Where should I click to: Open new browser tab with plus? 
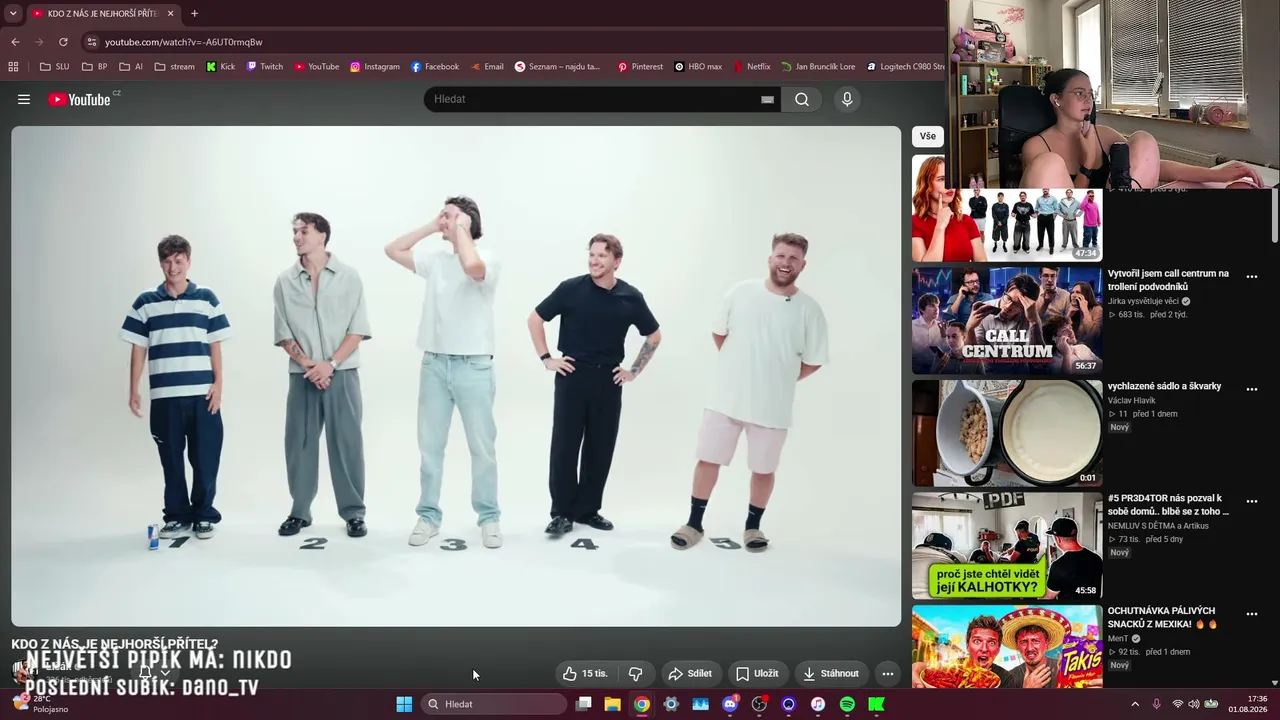194,13
